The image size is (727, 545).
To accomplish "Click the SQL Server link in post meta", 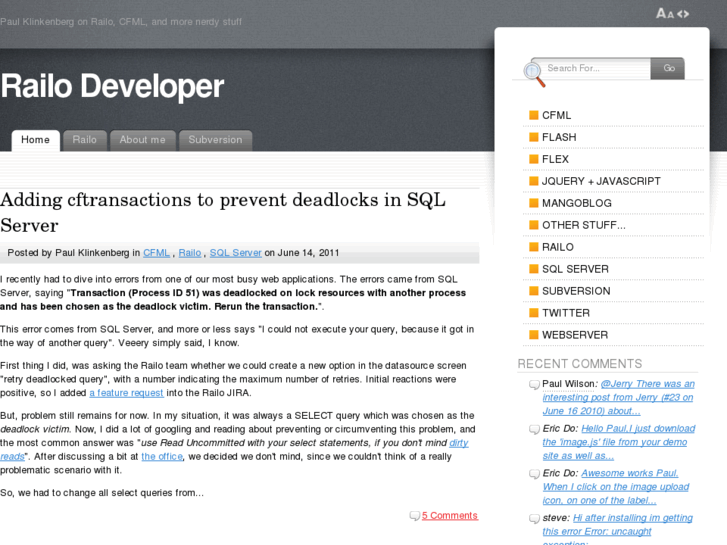I will point(236,253).
